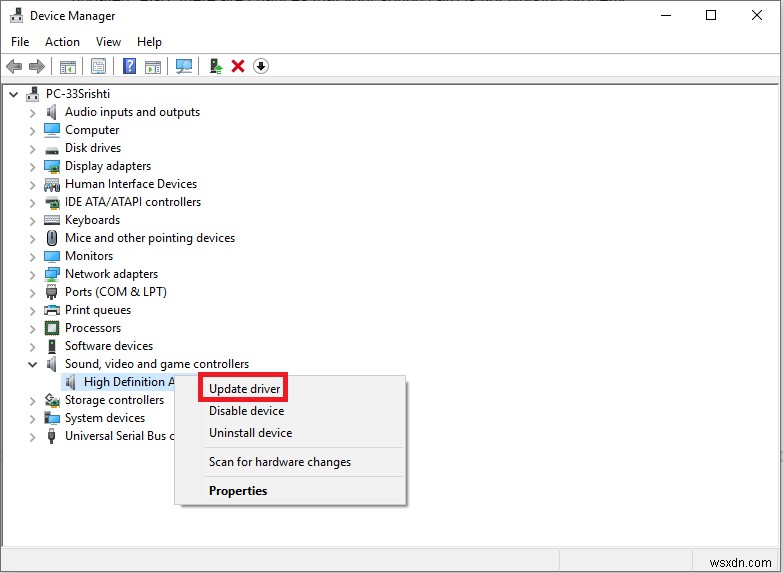Image resolution: width=783 pixels, height=573 pixels.
Task: Select the Processors tree label
Action: click(93, 328)
